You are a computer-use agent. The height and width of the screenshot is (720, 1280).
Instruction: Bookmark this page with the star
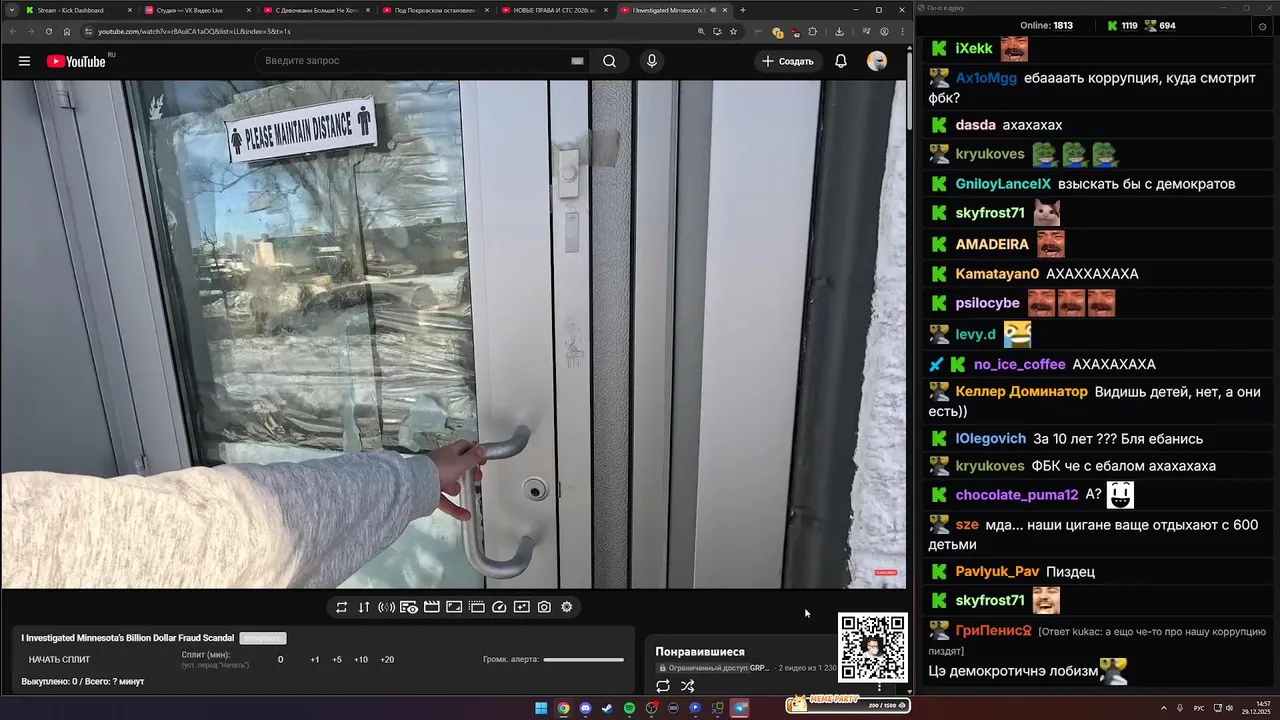[733, 31]
